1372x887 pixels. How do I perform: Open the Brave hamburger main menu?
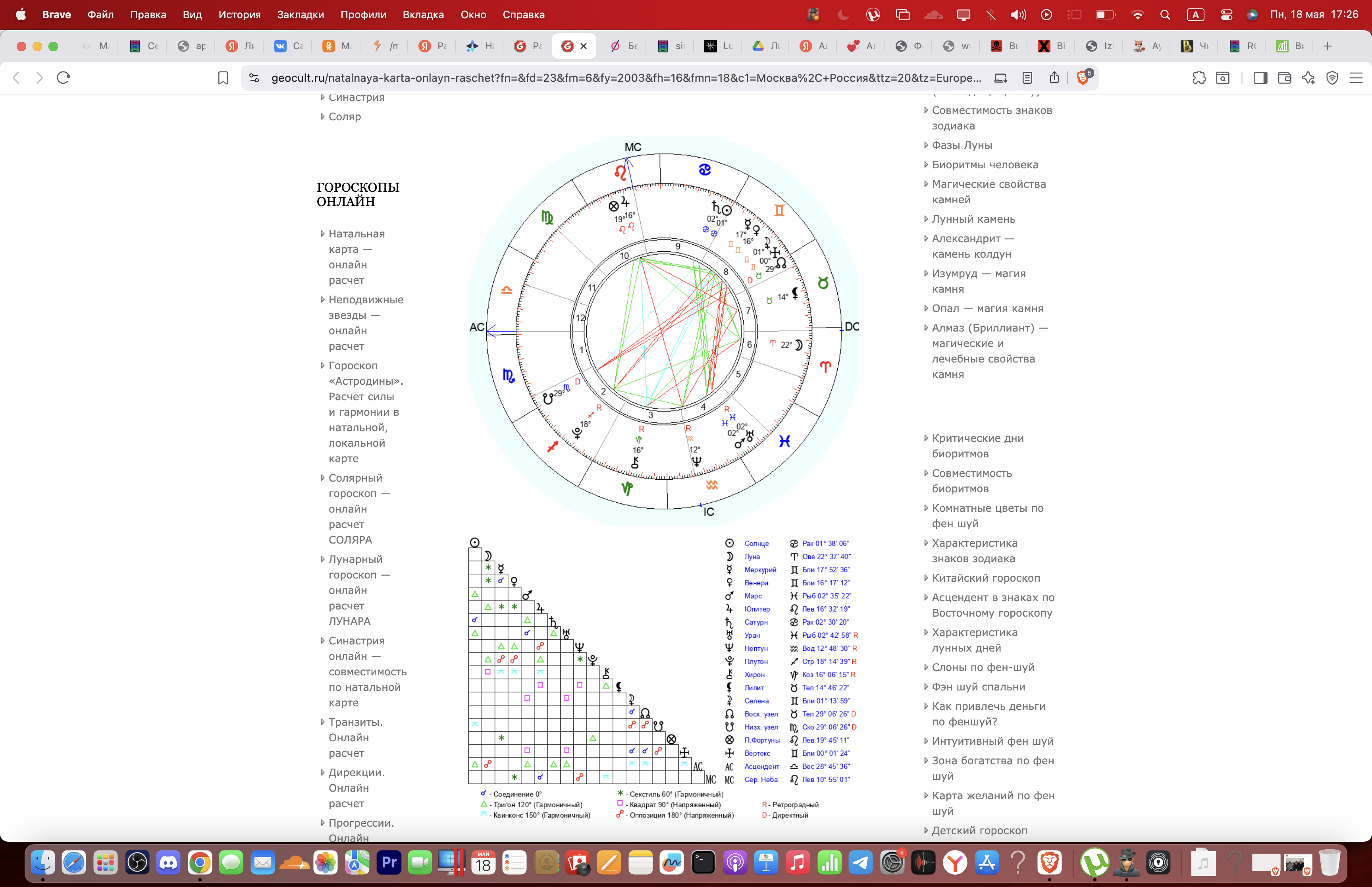[1356, 78]
